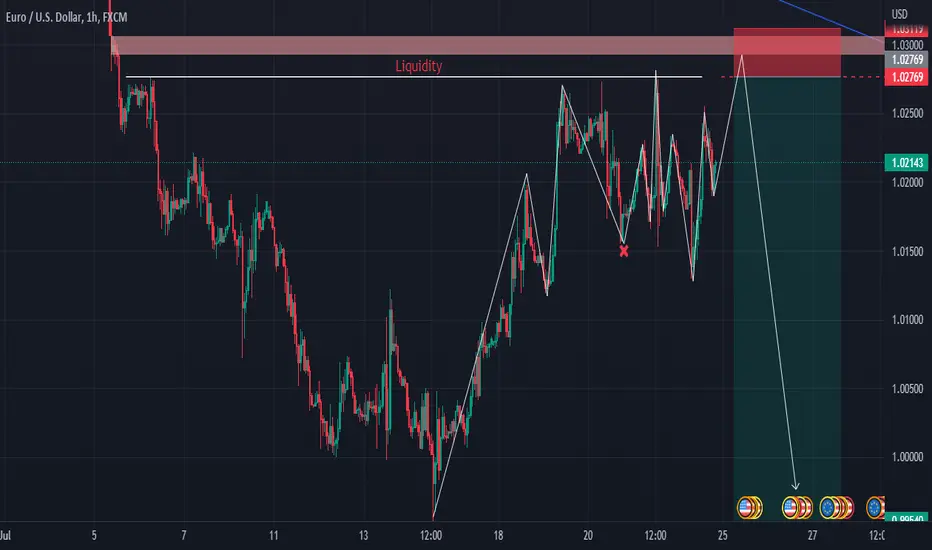Select the blue trend line at top right
This screenshot has height=550, width=932.
(x=830, y=20)
